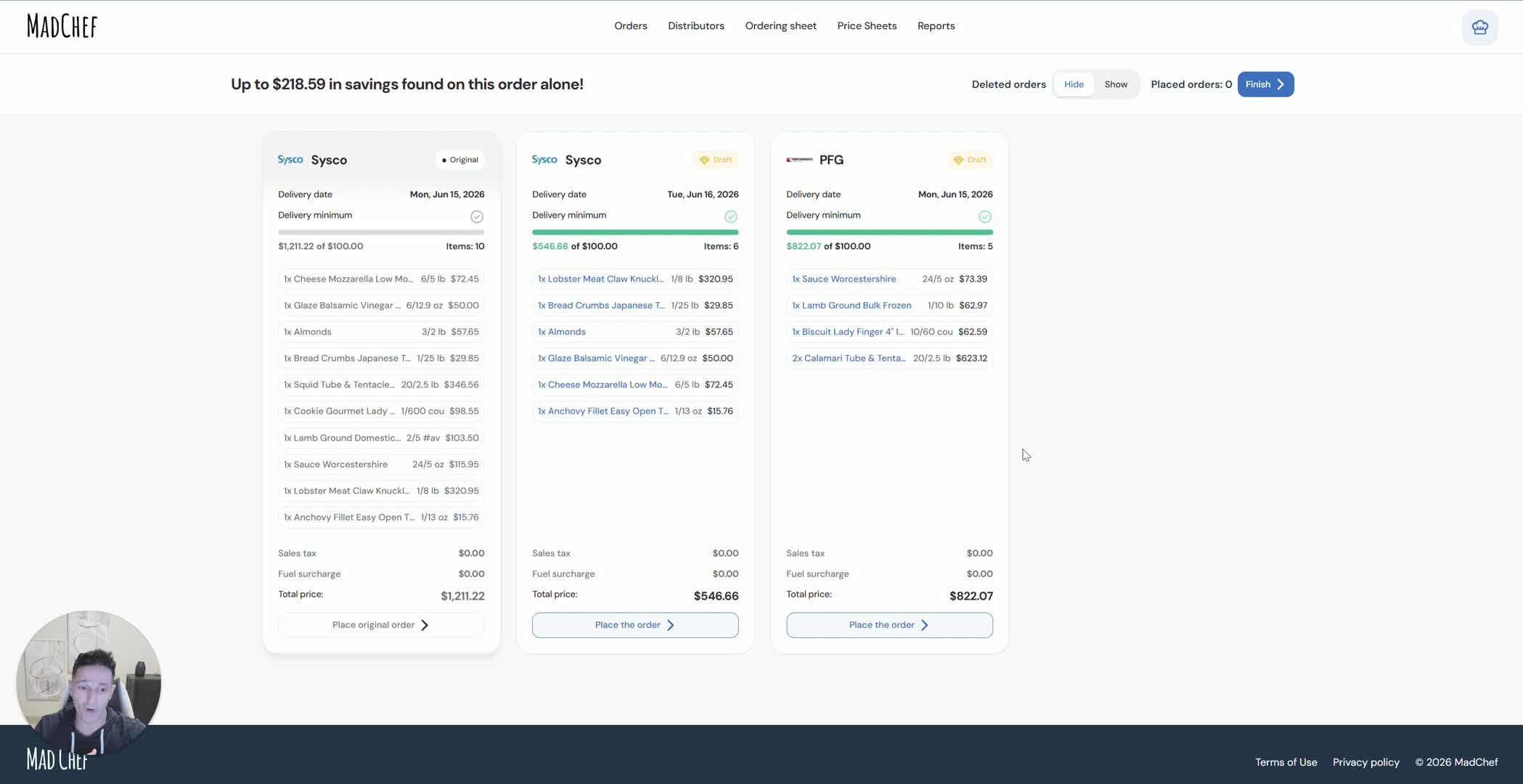Click the Sysco logo on the Draft Sysco card

point(544,160)
